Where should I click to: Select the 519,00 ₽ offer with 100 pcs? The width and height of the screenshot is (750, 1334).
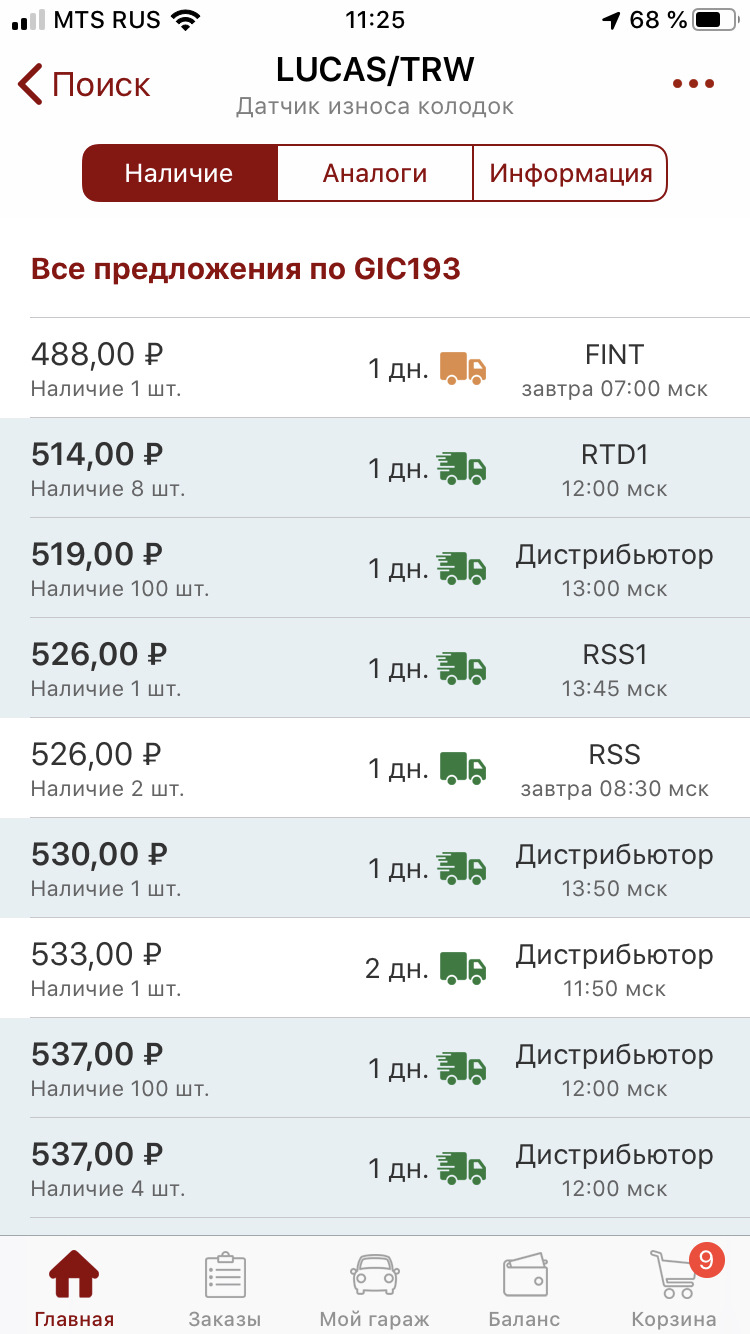point(200,568)
